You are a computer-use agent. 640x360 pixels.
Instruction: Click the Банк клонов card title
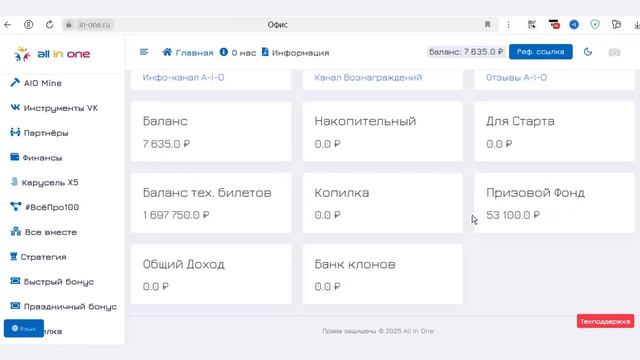[355, 264]
